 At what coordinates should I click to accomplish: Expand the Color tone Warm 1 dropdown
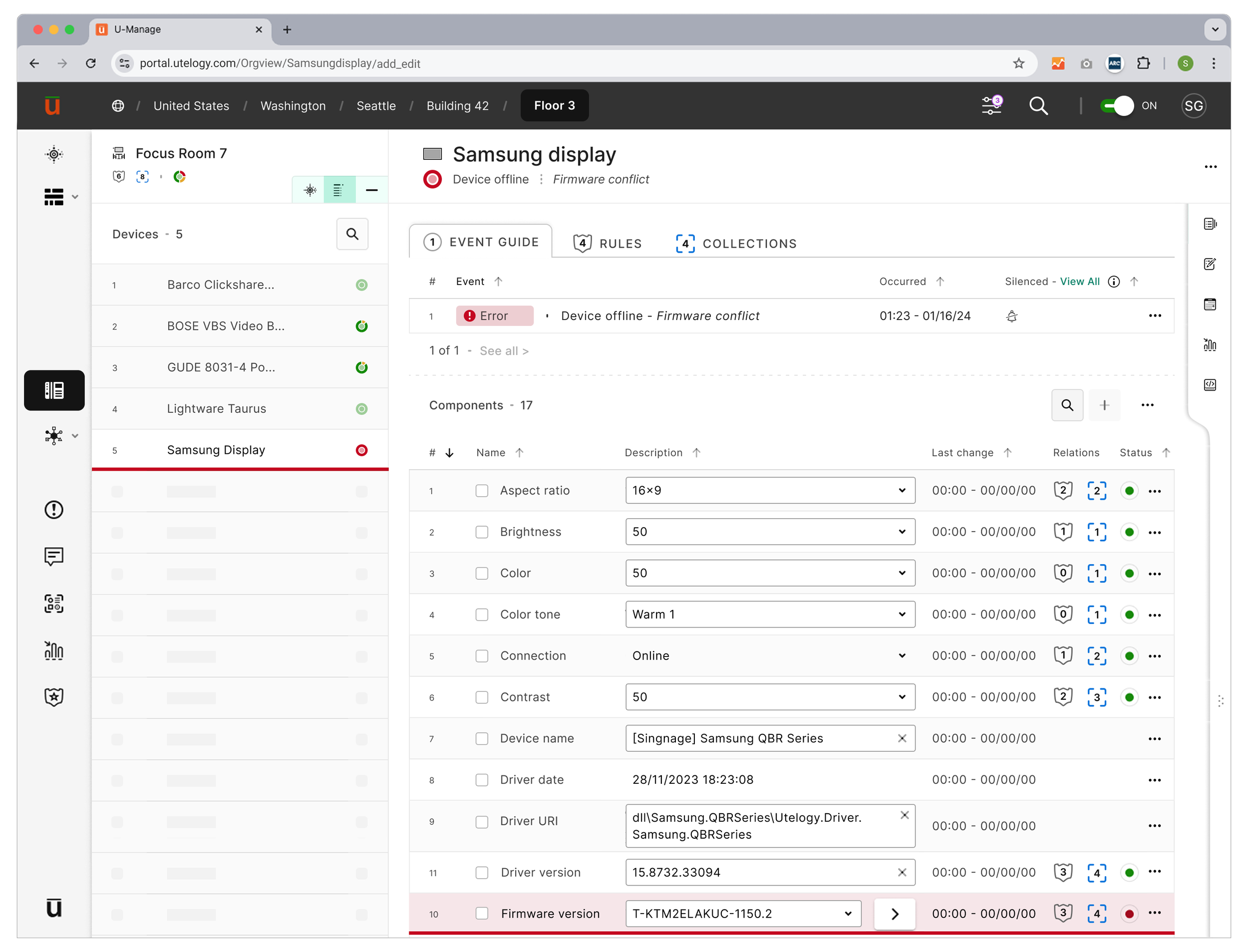click(x=769, y=614)
